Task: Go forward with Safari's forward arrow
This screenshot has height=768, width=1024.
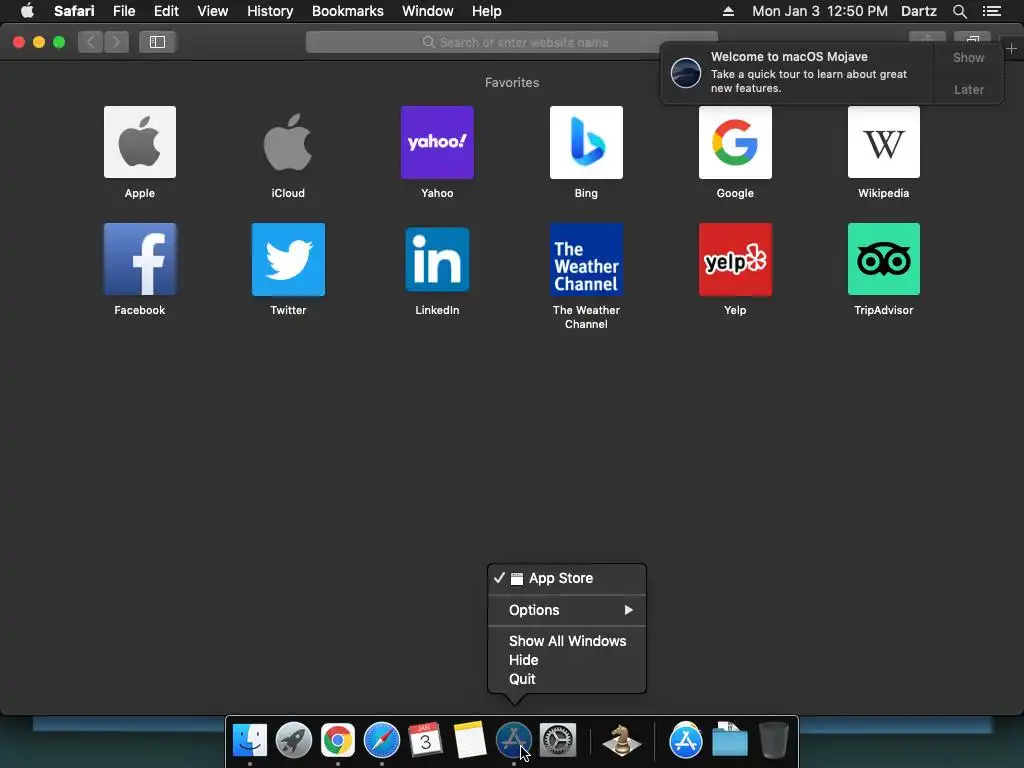Action: [116, 42]
